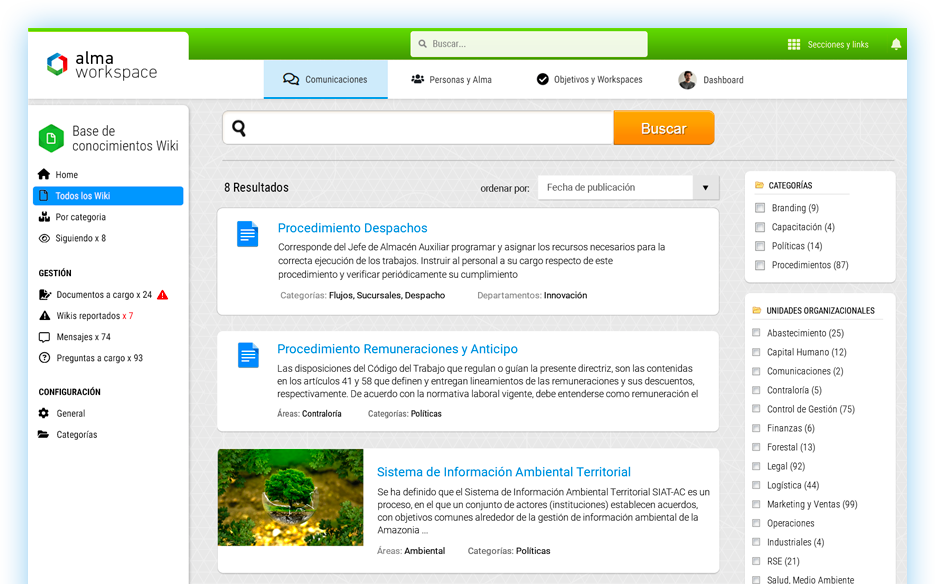
Task: Open the Dashboard tab
Action: (711, 80)
